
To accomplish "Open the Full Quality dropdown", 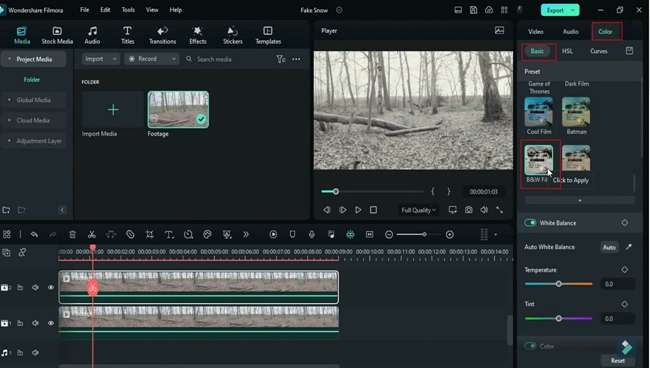I will 419,210.
